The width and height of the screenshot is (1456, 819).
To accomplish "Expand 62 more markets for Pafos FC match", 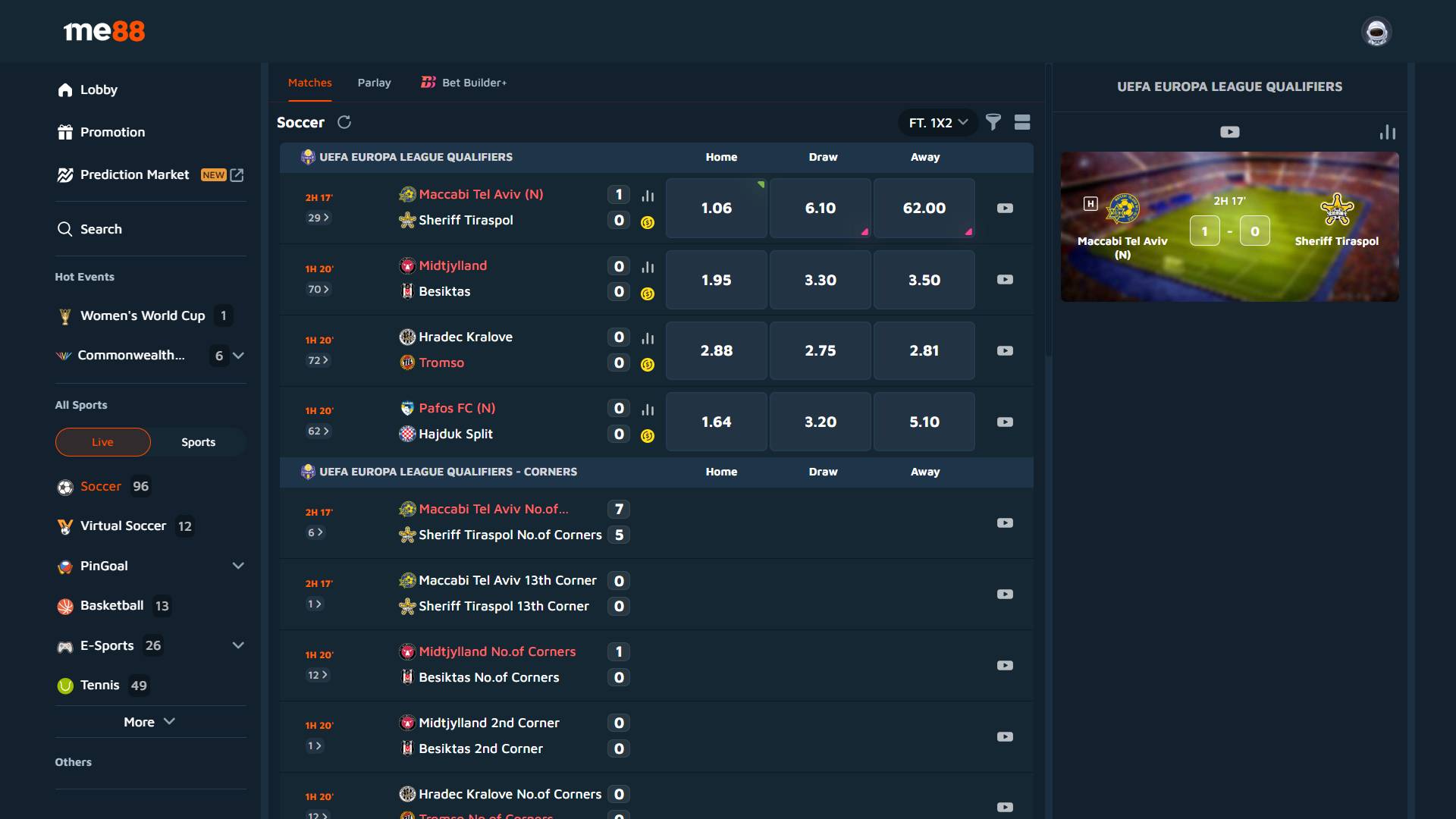I will (318, 431).
